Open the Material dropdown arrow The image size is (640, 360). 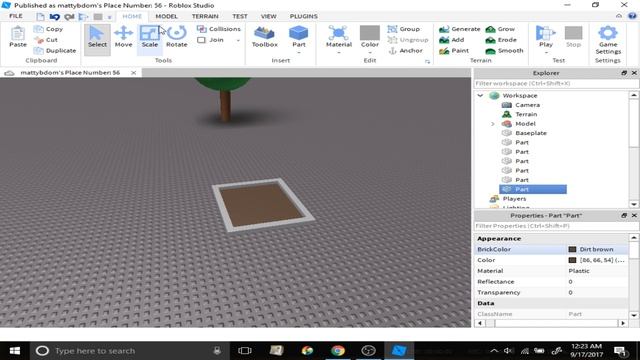pyautogui.click(x=339, y=53)
